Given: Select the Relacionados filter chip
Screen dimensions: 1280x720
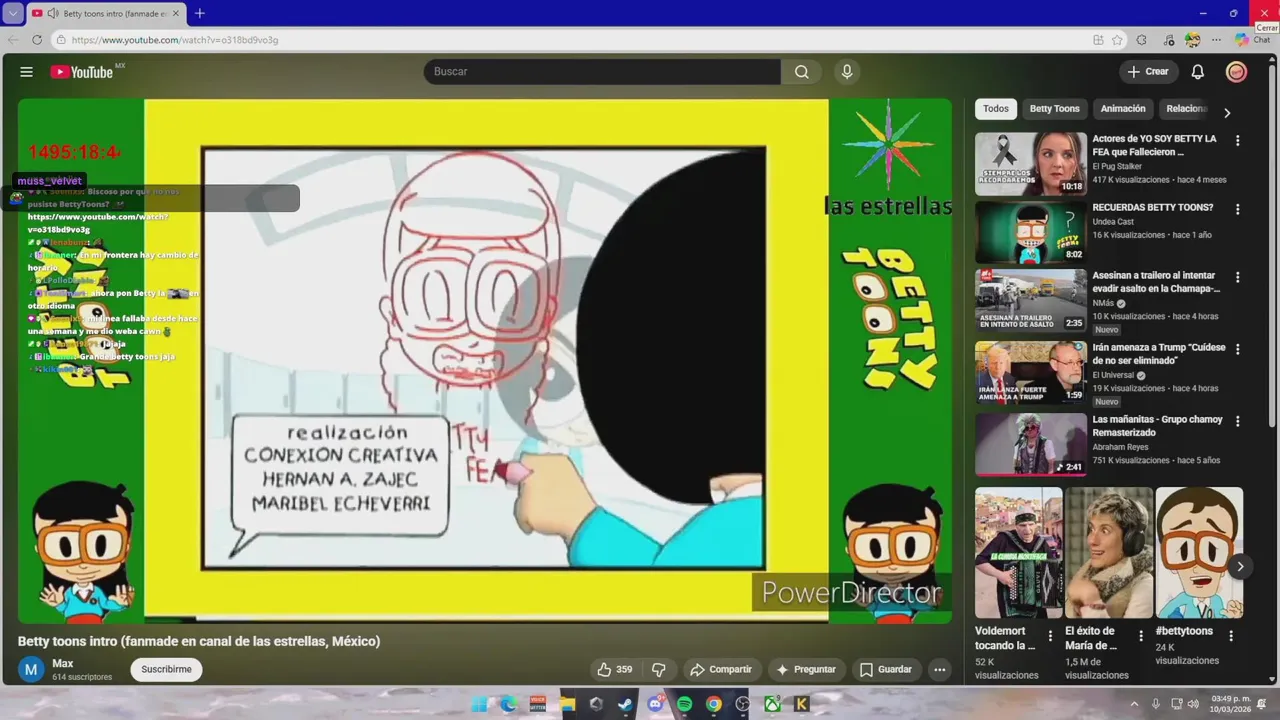Looking at the screenshot, I should [1187, 109].
